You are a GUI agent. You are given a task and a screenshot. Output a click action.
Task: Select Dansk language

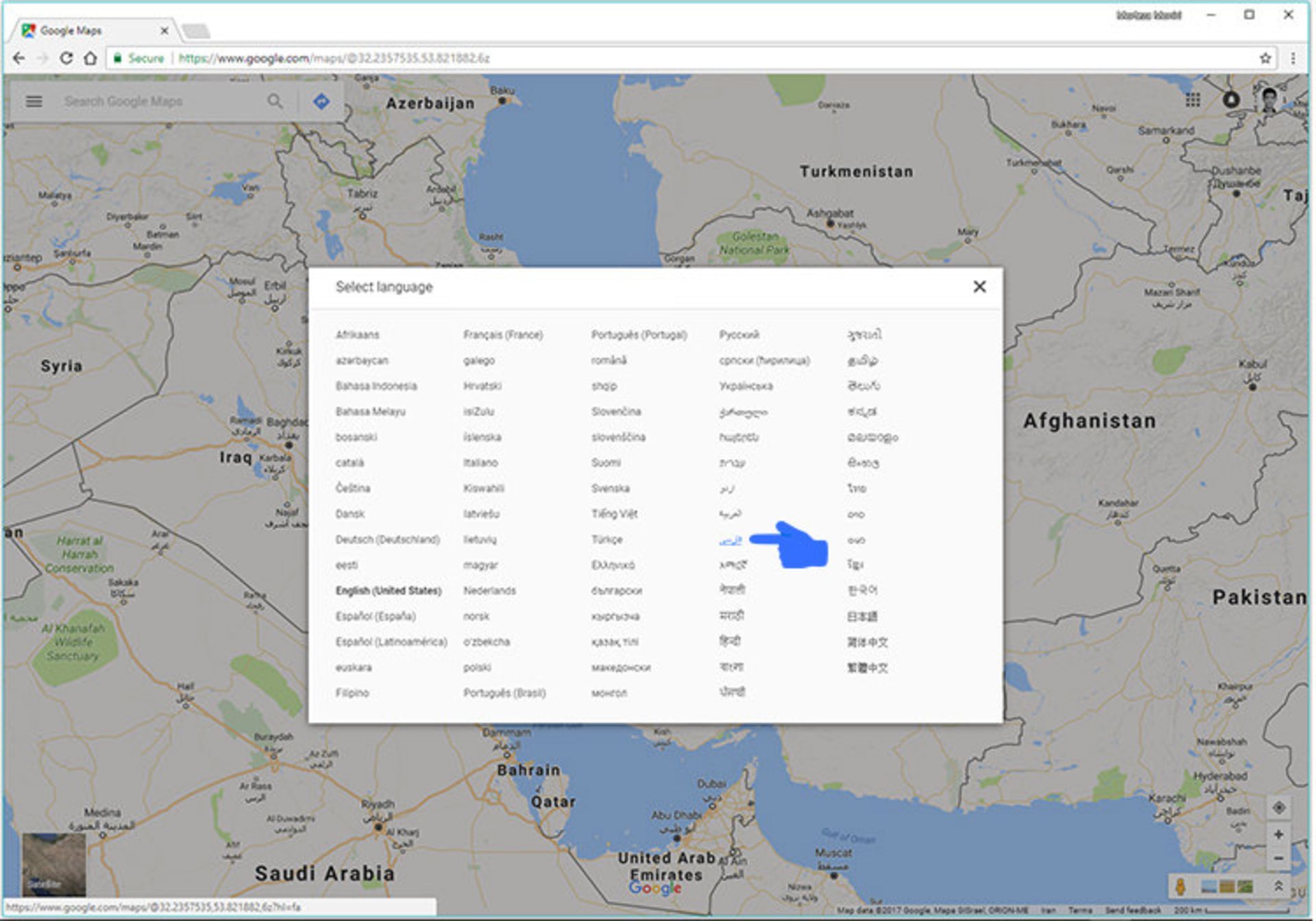350,514
